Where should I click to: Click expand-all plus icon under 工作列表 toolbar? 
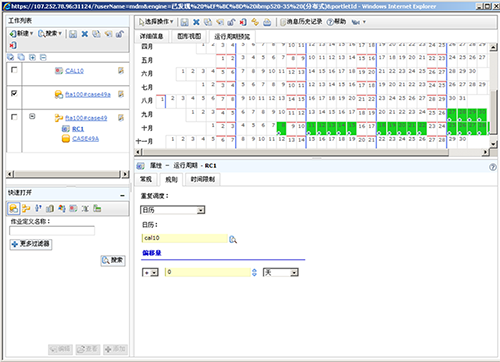pos(32,57)
